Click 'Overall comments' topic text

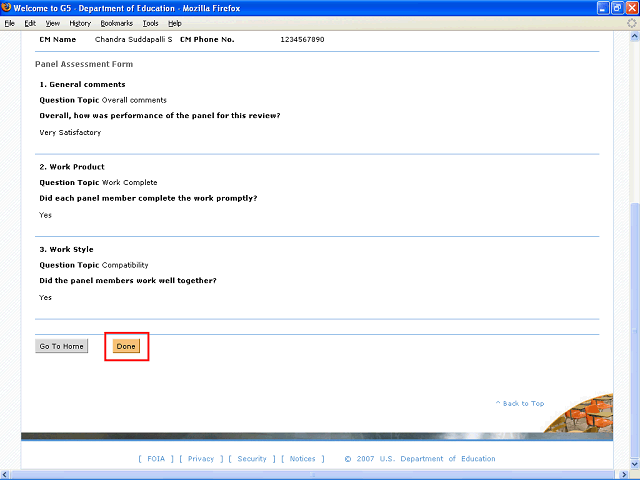pos(134,100)
